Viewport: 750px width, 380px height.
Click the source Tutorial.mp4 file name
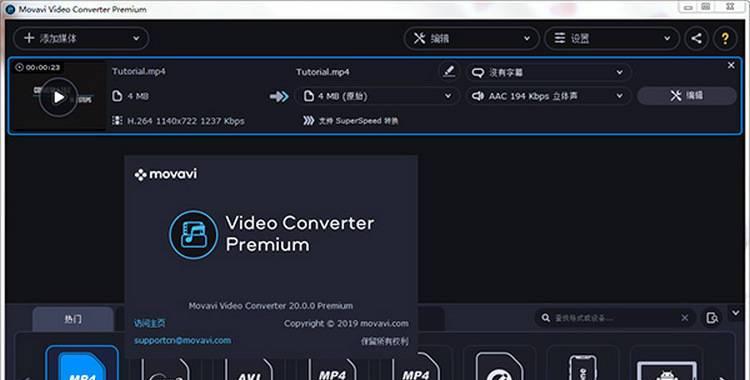point(139,71)
